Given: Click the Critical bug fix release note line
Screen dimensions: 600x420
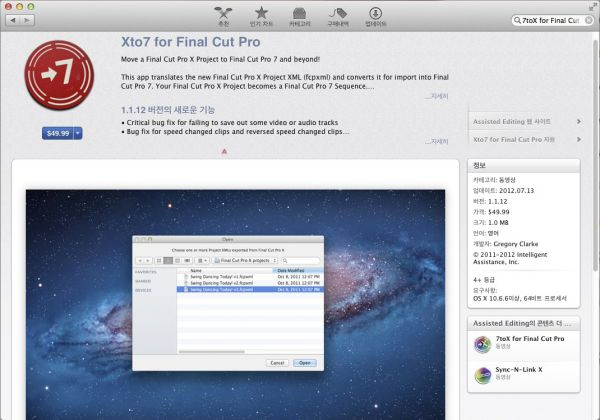Looking at the screenshot, I should 230,122.
